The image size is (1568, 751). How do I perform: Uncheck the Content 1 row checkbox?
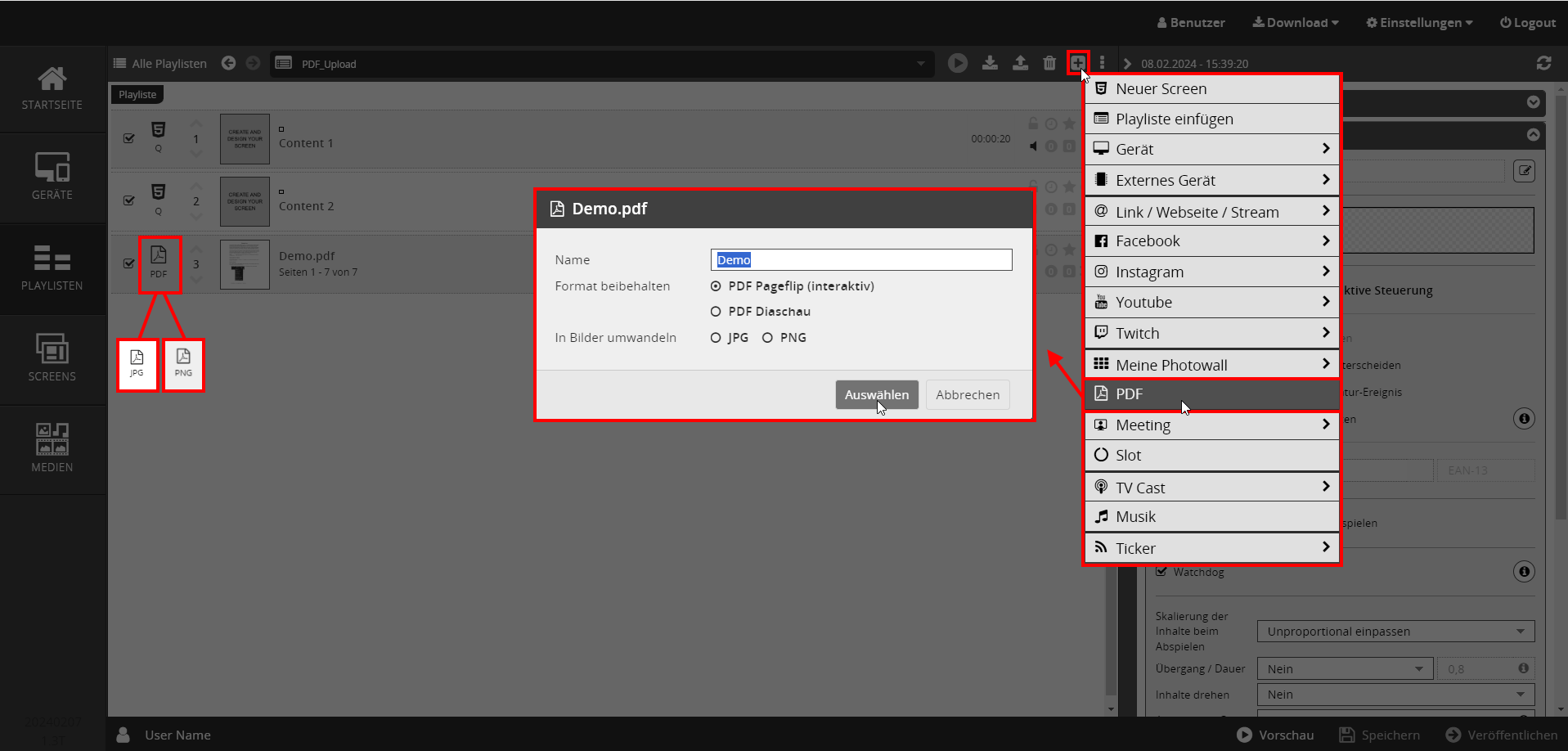click(x=129, y=138)
